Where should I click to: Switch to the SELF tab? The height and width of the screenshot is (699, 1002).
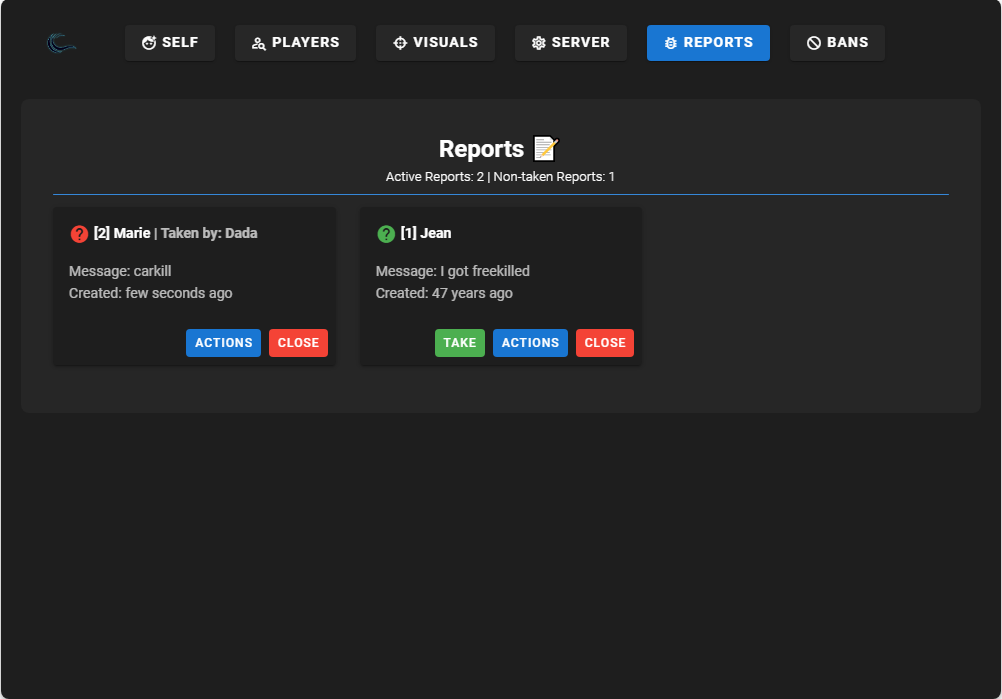point(169,42)
